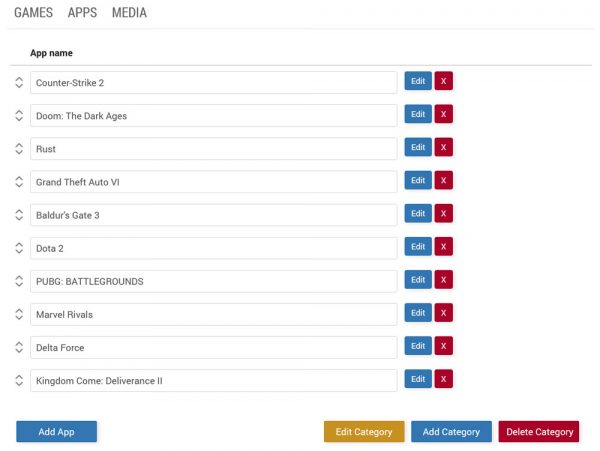Select the MEDIA tab
600x451 pixels.
pyautogui.click(x=129, y=13)
